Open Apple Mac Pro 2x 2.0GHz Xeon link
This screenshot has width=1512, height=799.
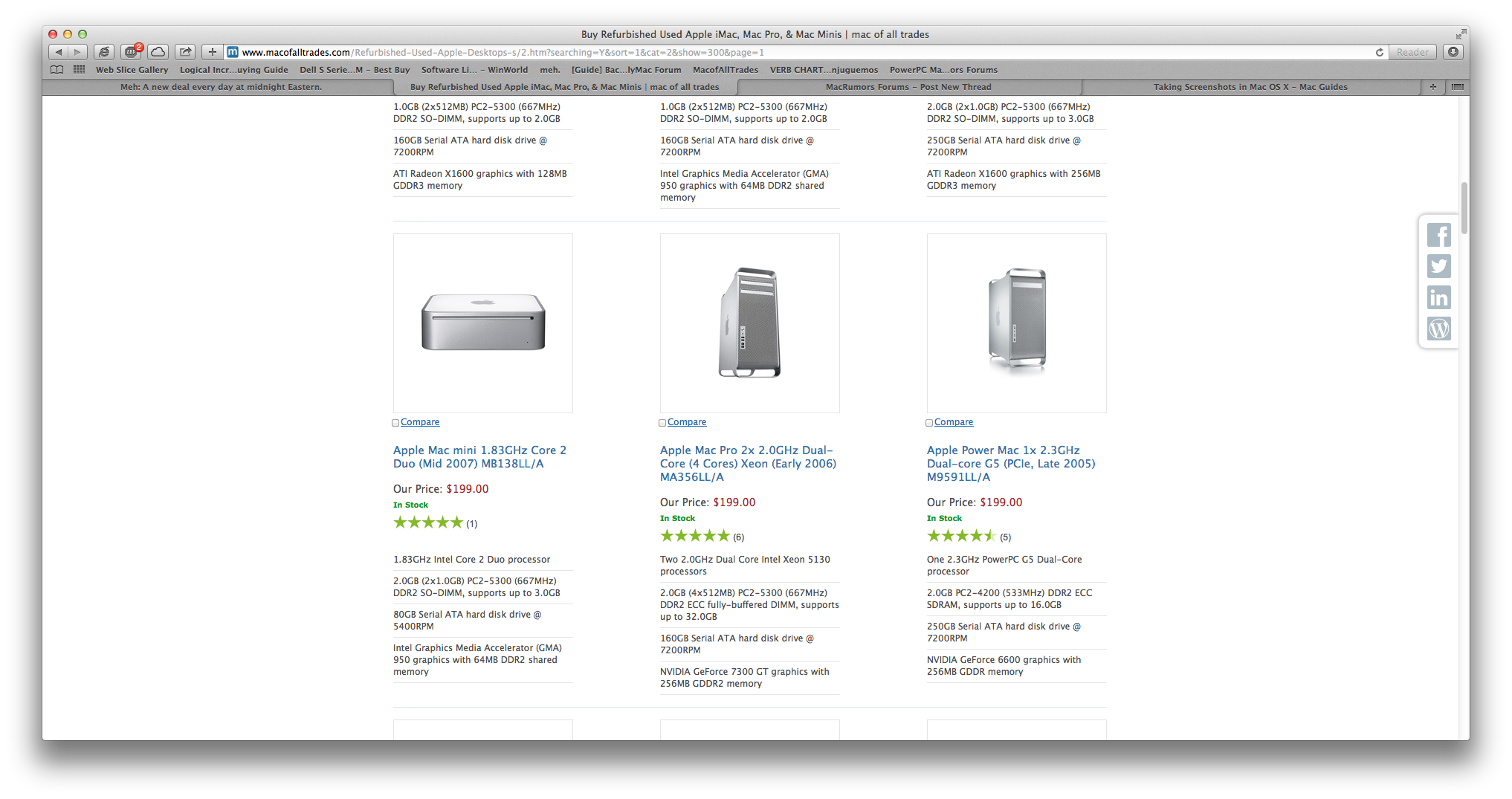click(x=748, y=464)
